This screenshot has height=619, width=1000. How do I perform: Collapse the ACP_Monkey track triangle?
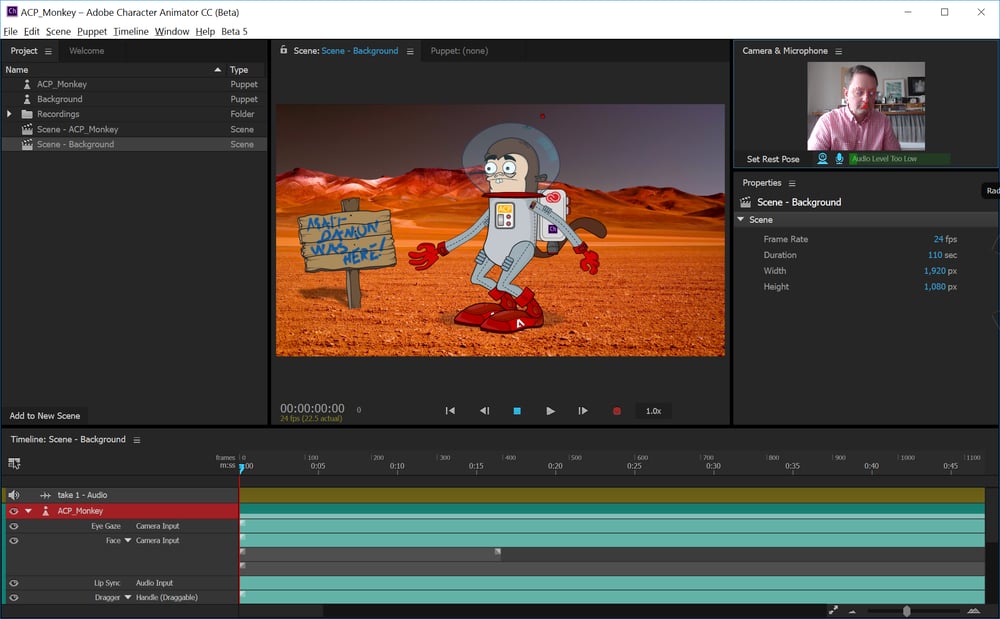point(28,511)
